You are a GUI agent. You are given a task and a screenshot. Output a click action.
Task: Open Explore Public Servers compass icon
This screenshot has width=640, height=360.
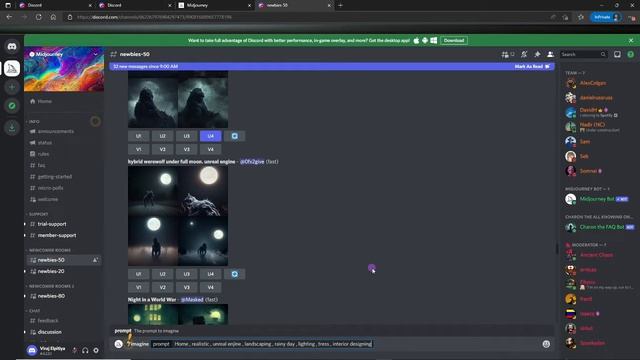coord(12,106)
